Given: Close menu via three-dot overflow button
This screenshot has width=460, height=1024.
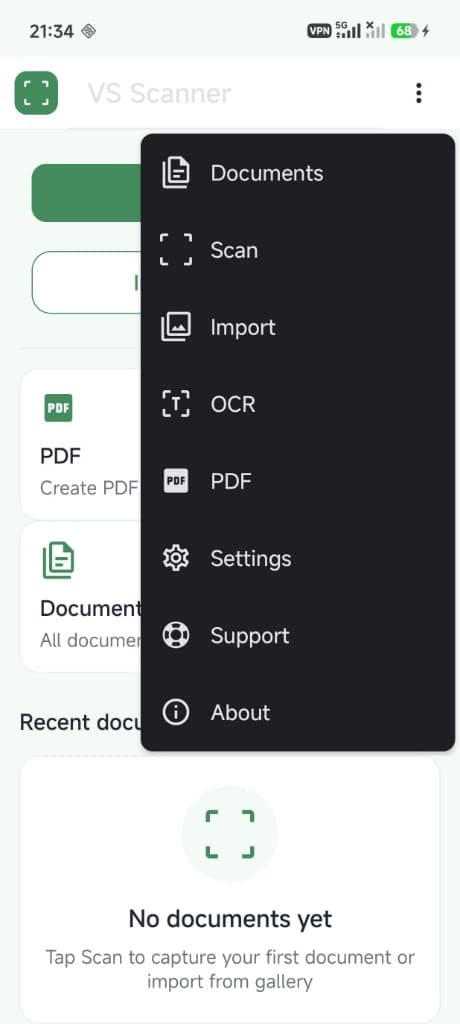Looking at the screenshot, I should [418, 93].
